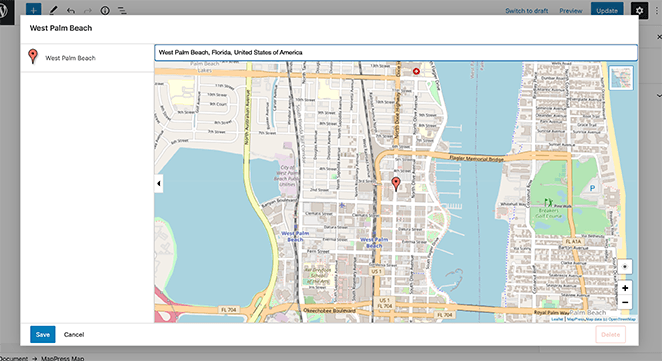662x361 pixels.
Task: Select West Palm Beach marker in list
Action: pyautogui.click(x=87, y=57)
